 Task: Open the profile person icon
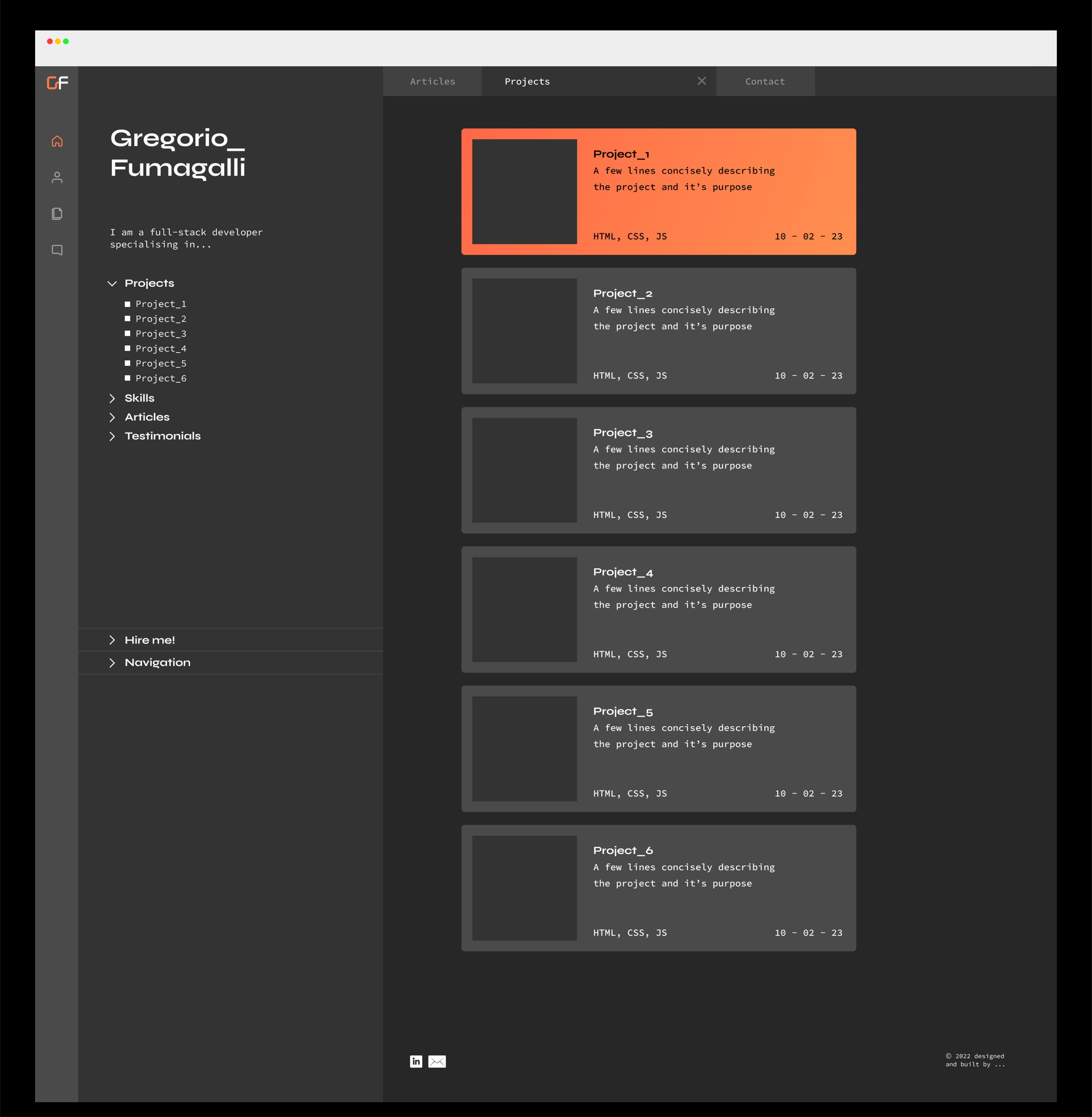click(x=57, y=177)
